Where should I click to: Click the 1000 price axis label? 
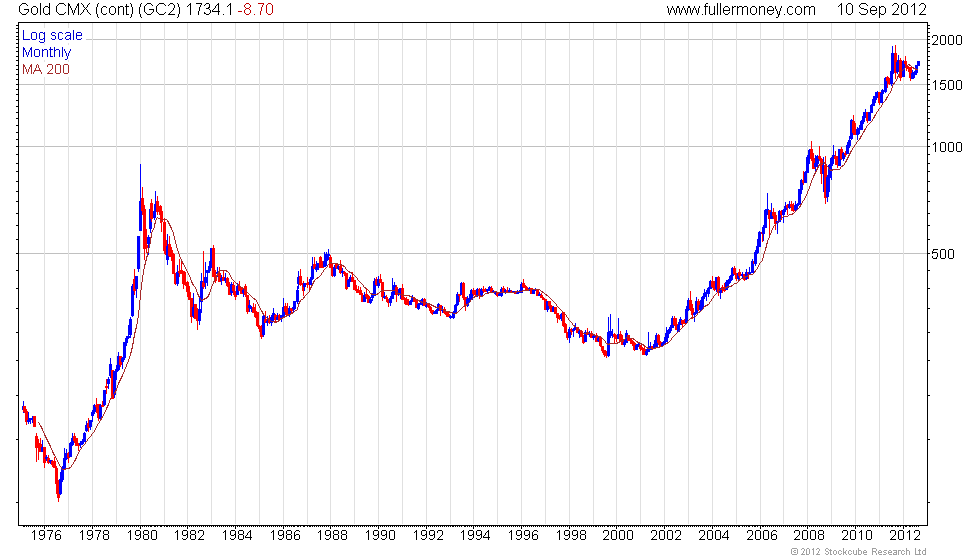(947, 147)
